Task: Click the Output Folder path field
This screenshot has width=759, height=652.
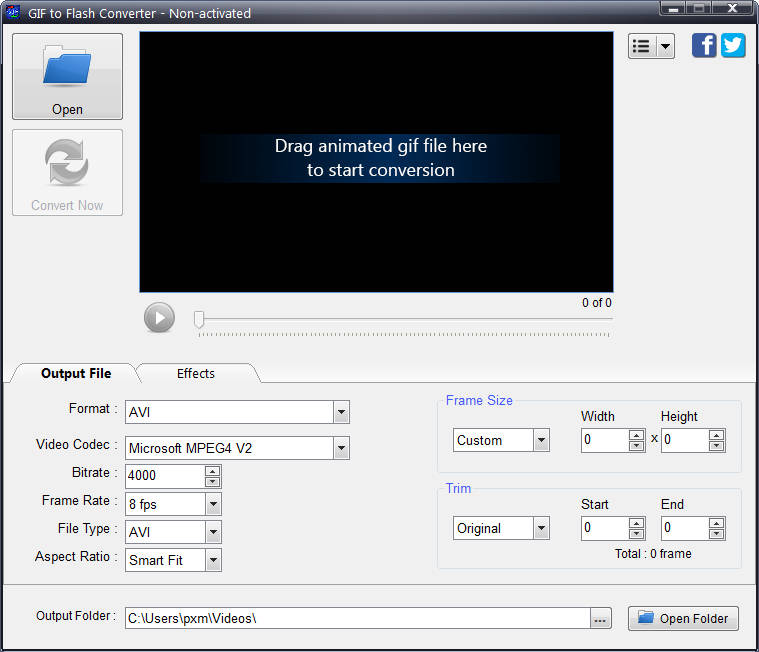Action: coord(357,618)
